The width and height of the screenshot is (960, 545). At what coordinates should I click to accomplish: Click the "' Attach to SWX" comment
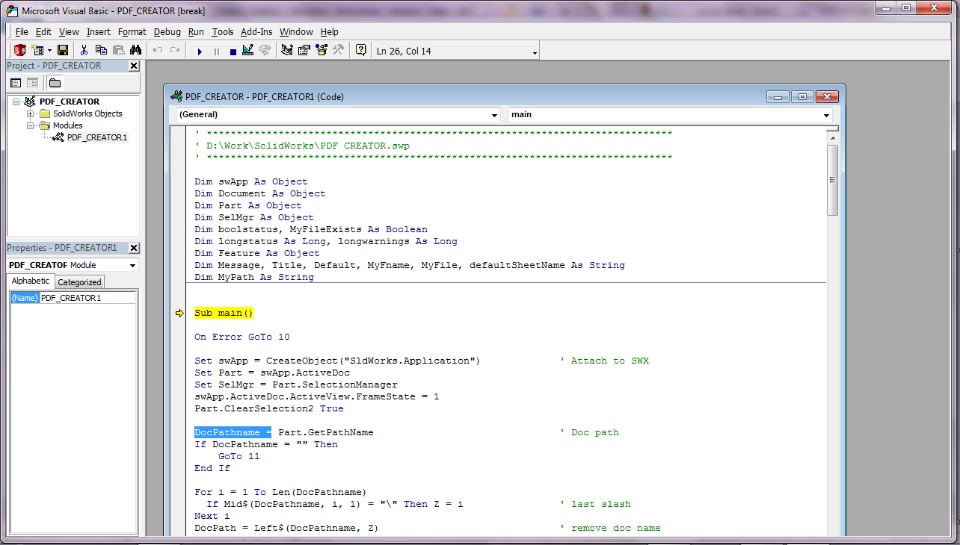(x=604, y=361)
